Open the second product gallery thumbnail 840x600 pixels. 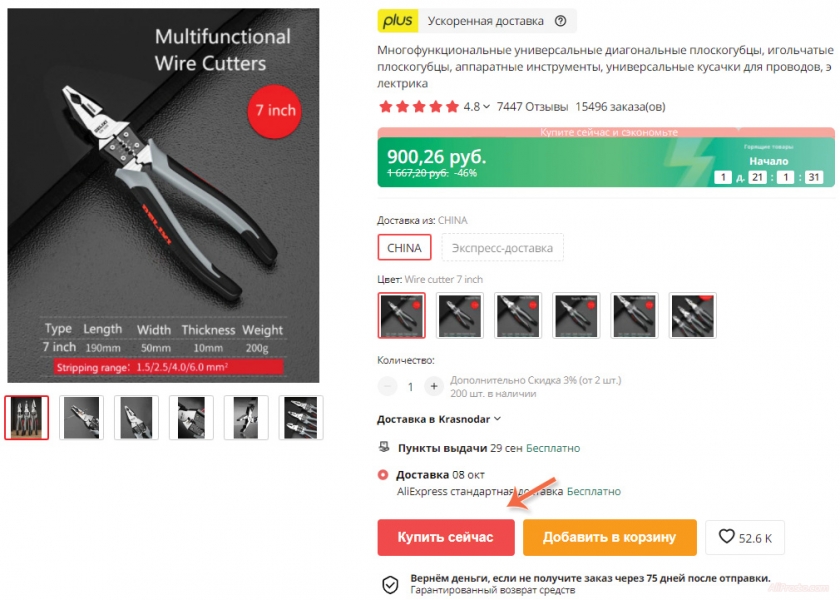(x=81, y=417)
